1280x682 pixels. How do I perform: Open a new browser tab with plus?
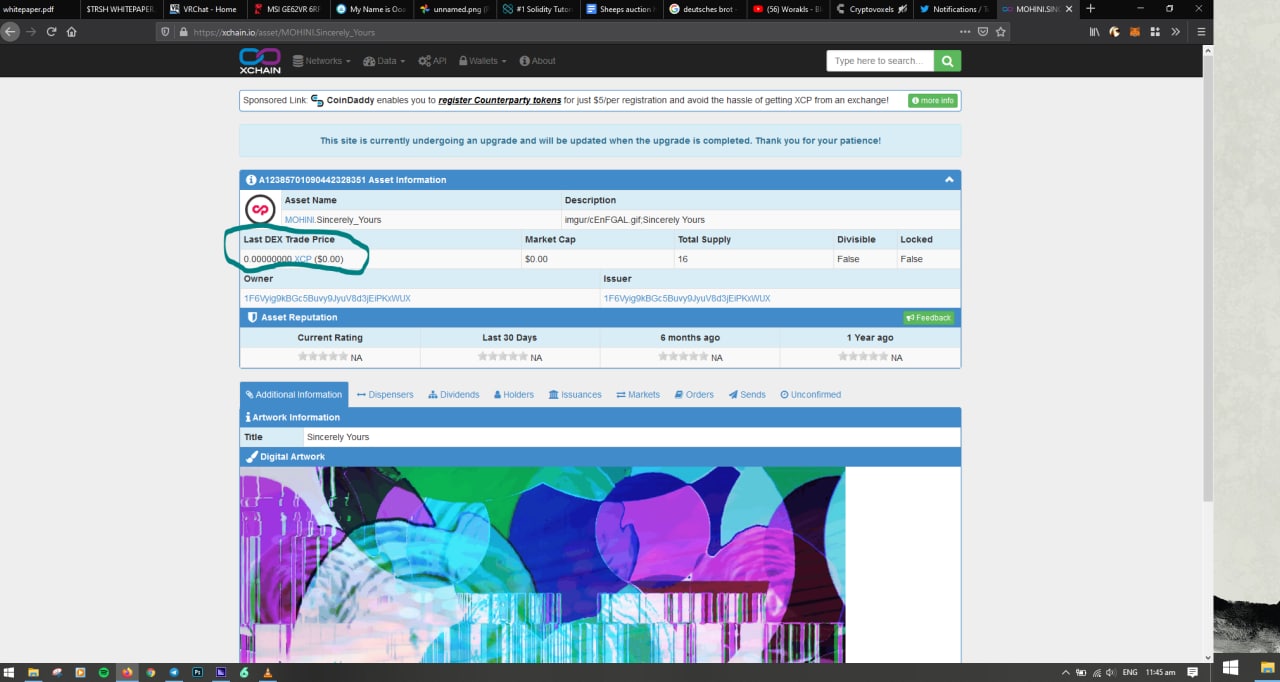point(1090,9)
